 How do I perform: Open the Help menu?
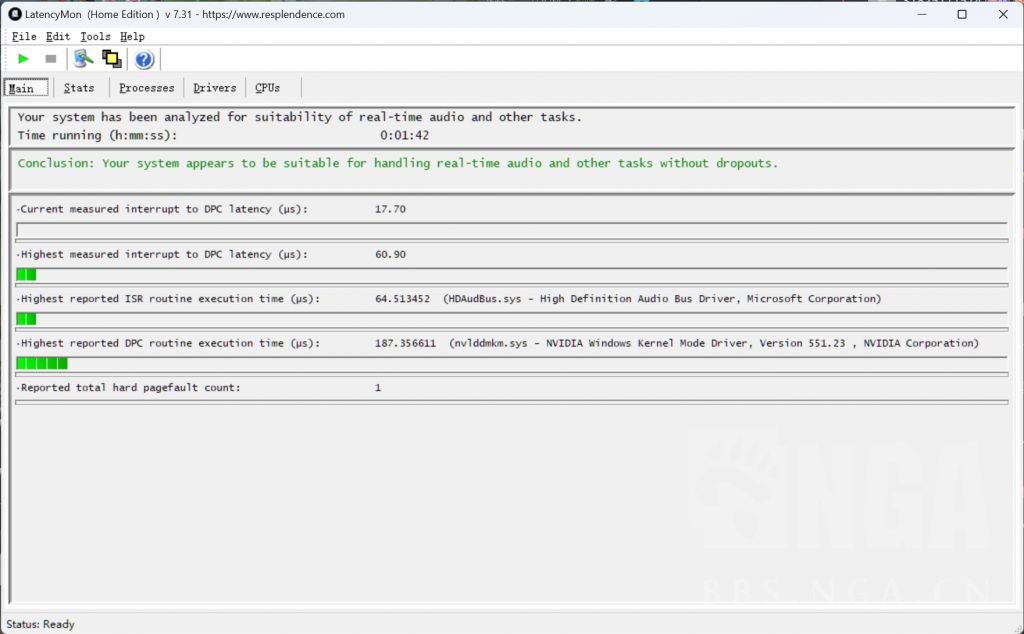click(132, 37)
